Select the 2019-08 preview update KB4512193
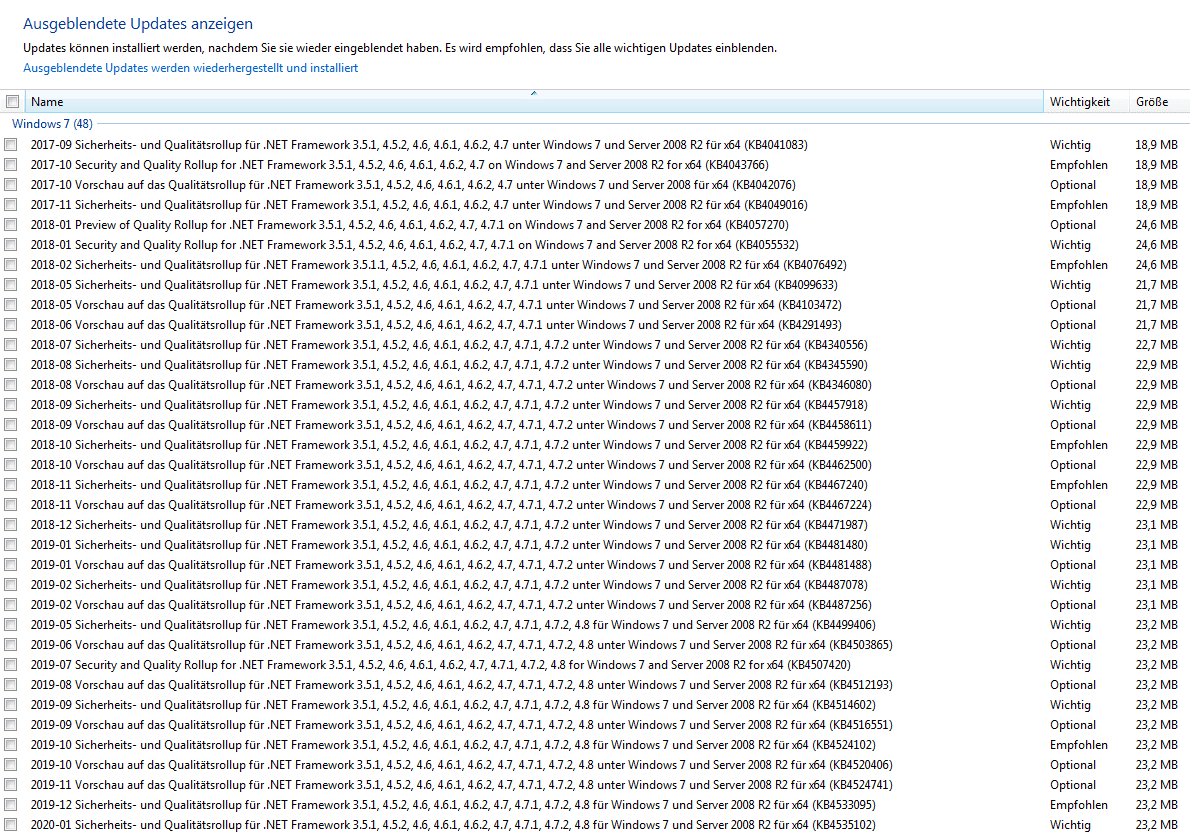The width and height of the screenshot is (1190, 835). tap(461, 685)
